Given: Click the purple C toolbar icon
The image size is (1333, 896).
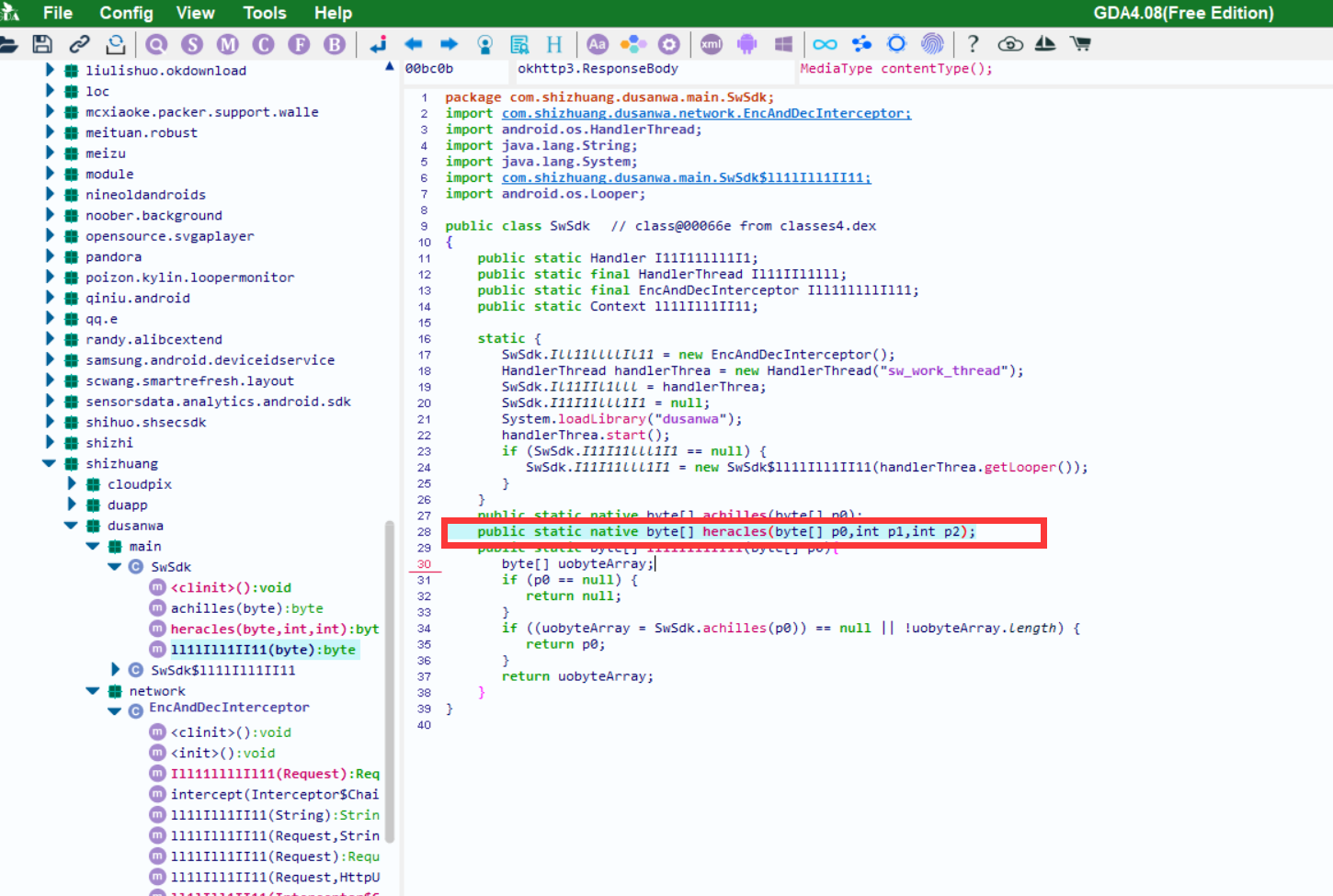Looking at the screenshot, I should click(264, 44).
